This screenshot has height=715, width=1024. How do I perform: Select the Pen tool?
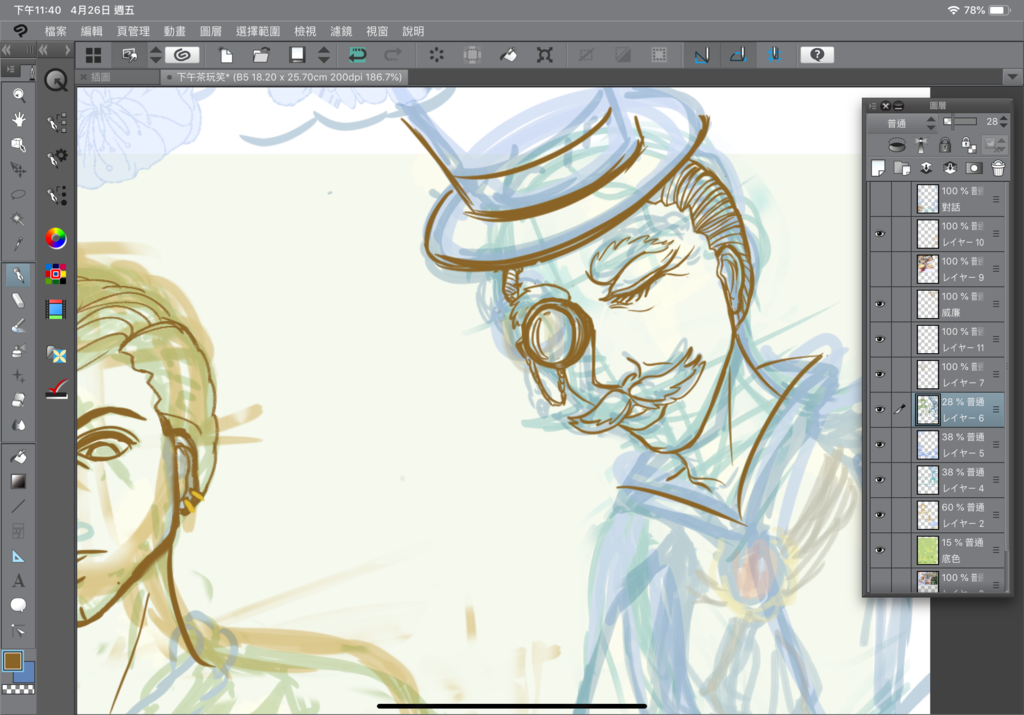click(x=18, y=275)
